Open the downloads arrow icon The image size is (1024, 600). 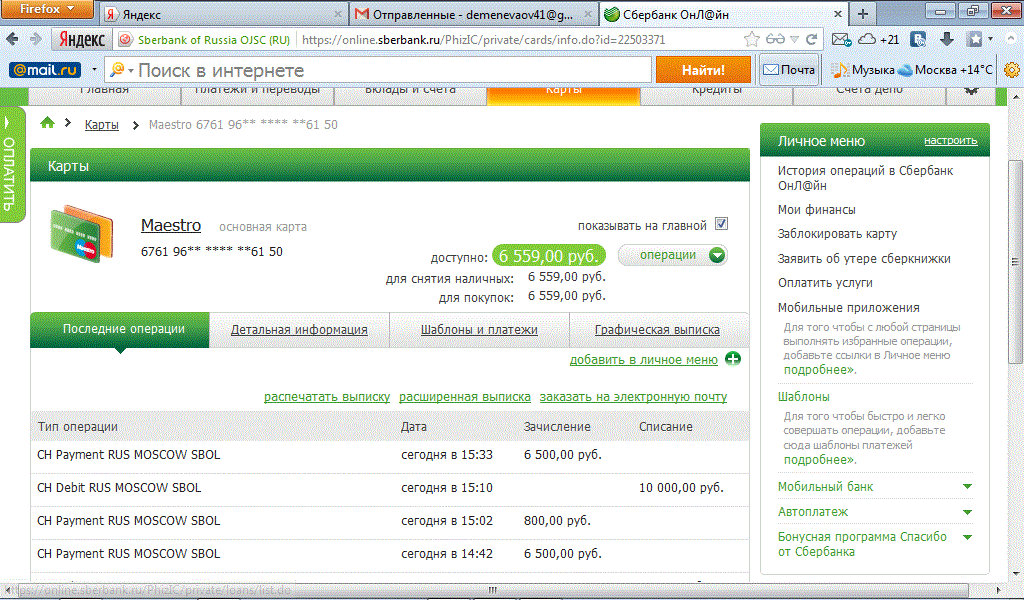click(x=947, y=39)
